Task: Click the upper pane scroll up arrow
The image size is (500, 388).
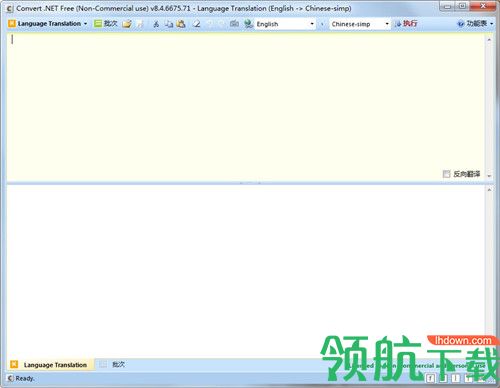Action: click(x=489, y=40)
